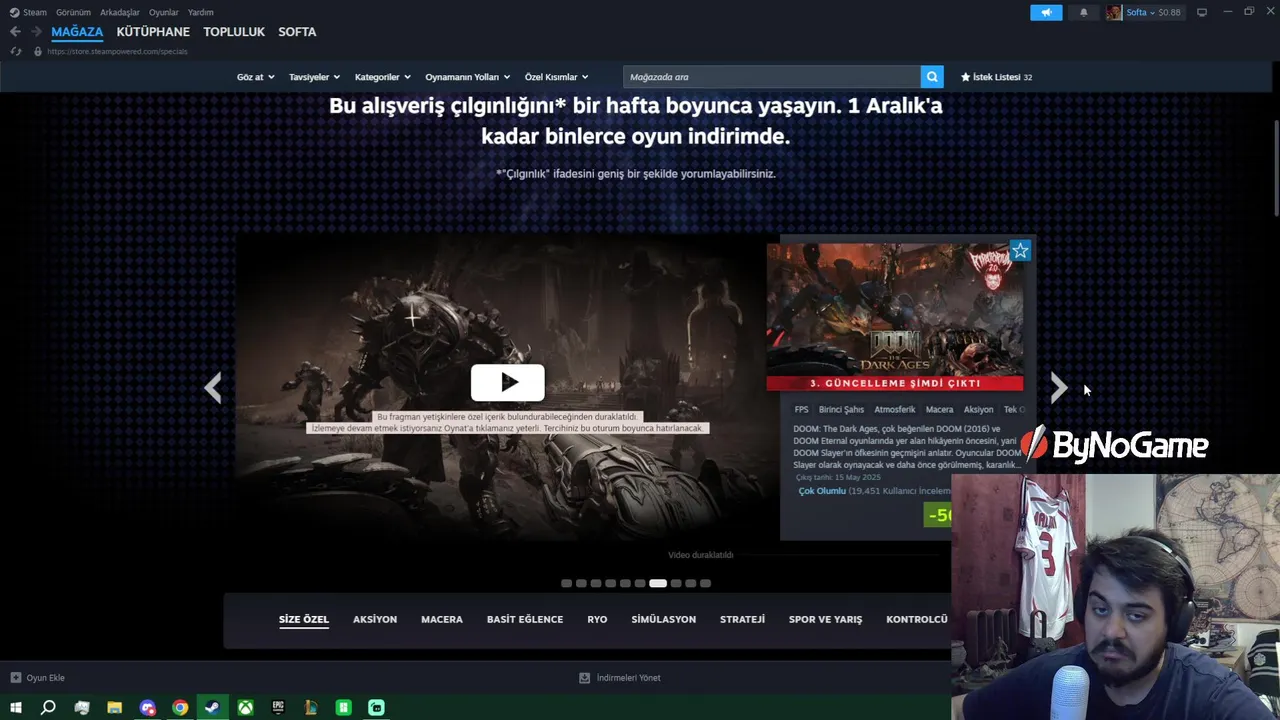Jump to the first carousel dot
Viewport: 1280px width, 720px height.
point(566,583)
